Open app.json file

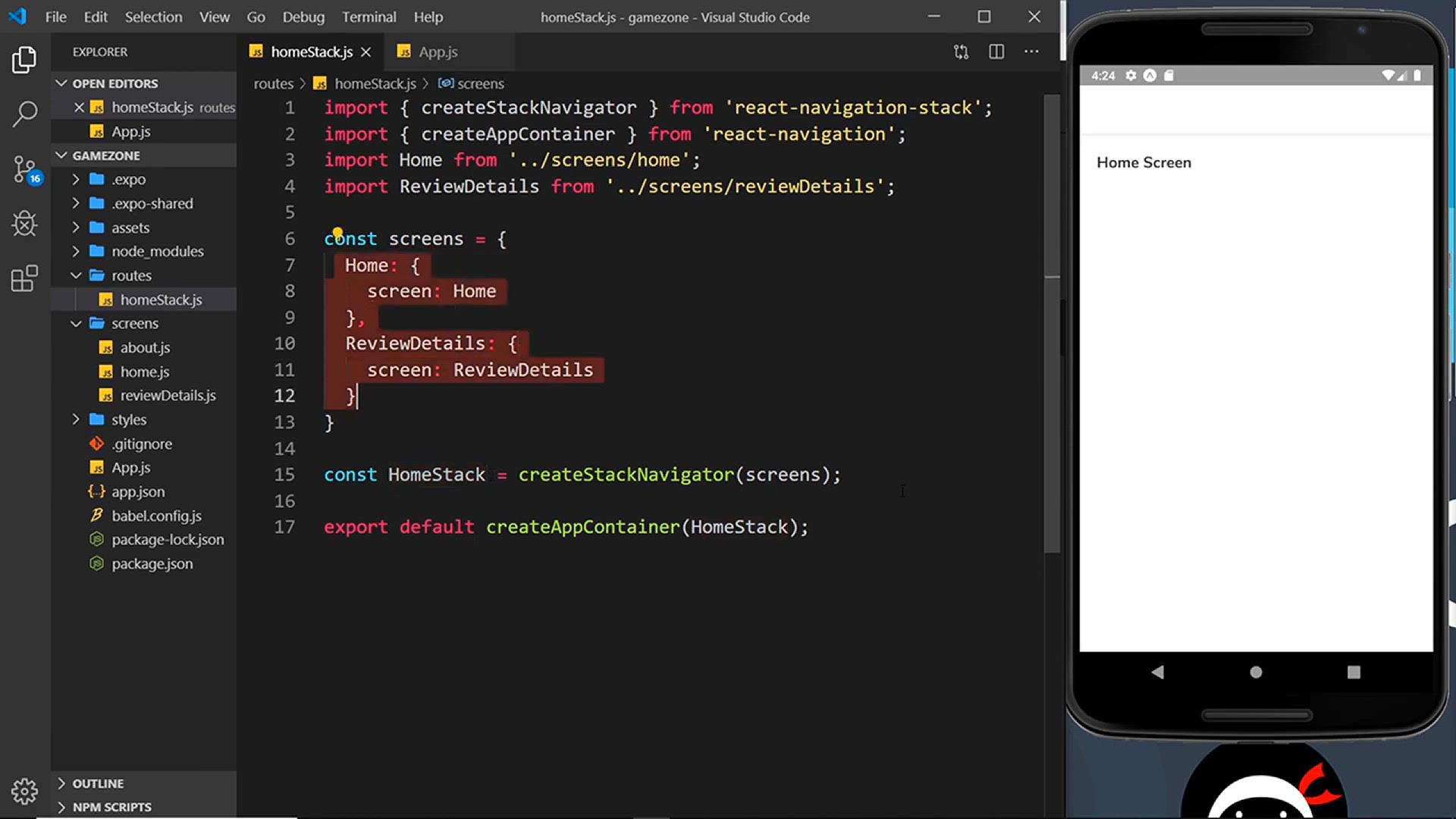point(144,491)
